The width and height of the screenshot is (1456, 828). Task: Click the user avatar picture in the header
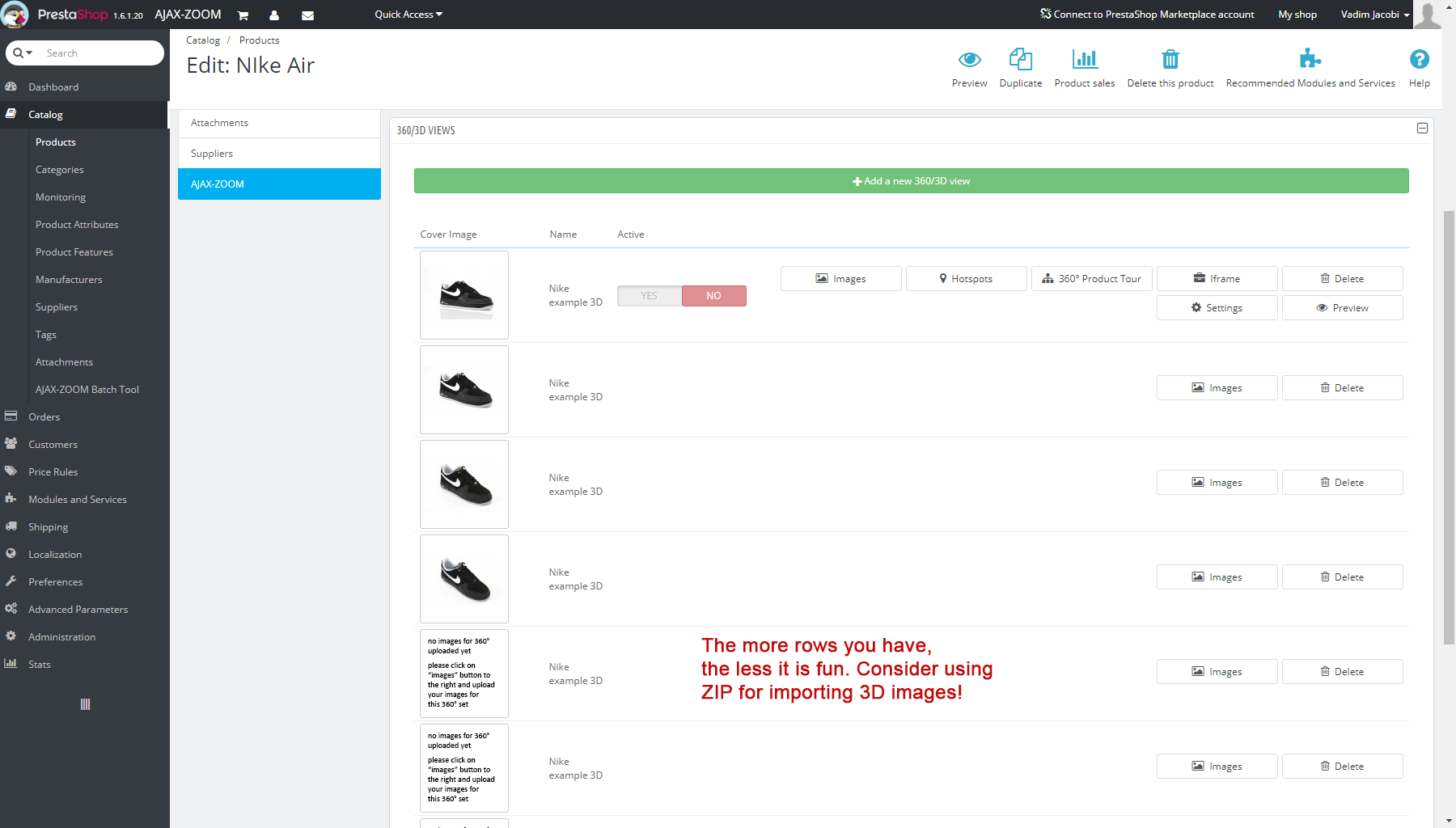1428,15
